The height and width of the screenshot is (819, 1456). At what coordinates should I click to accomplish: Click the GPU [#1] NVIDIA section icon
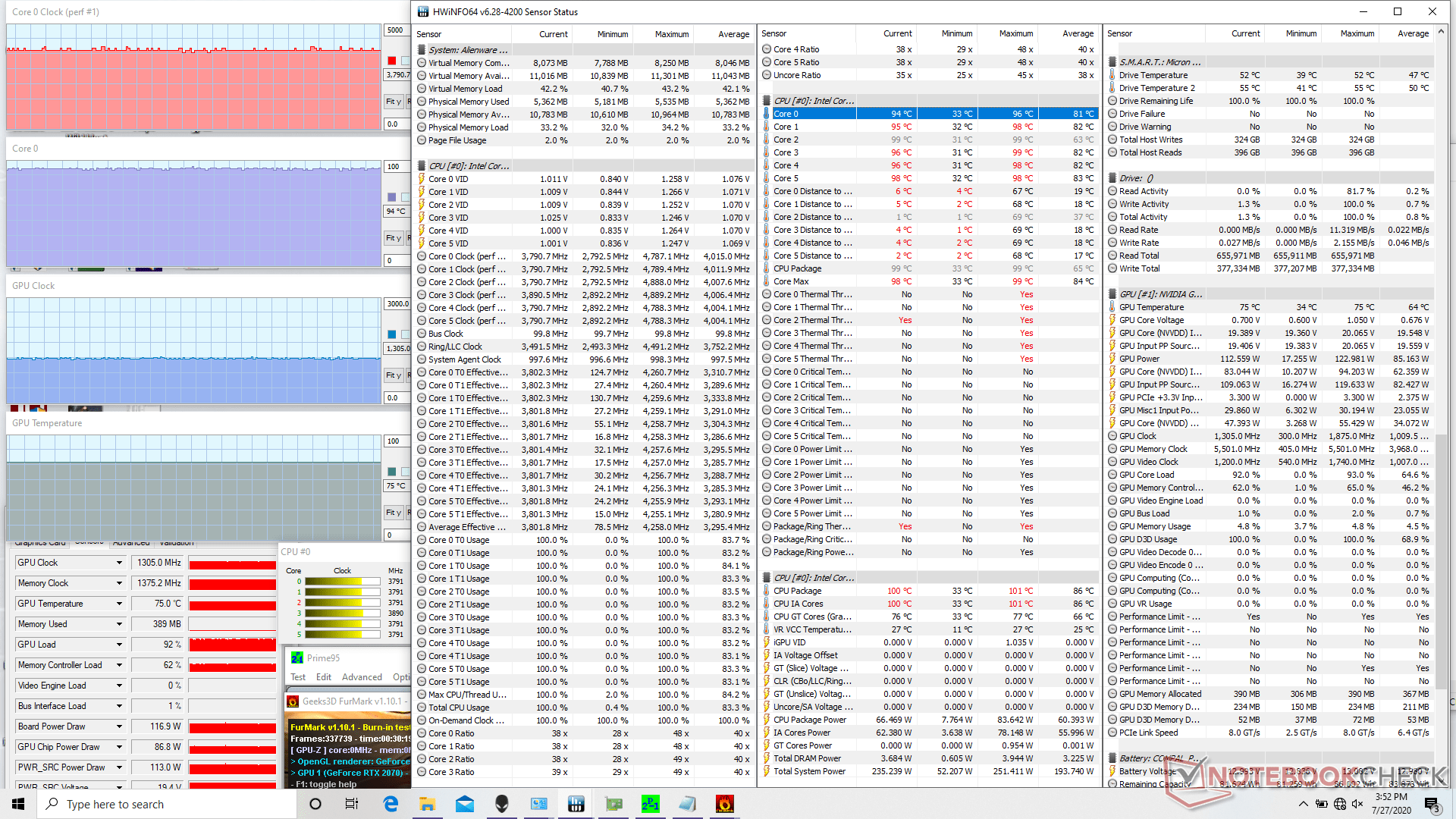1112,293
